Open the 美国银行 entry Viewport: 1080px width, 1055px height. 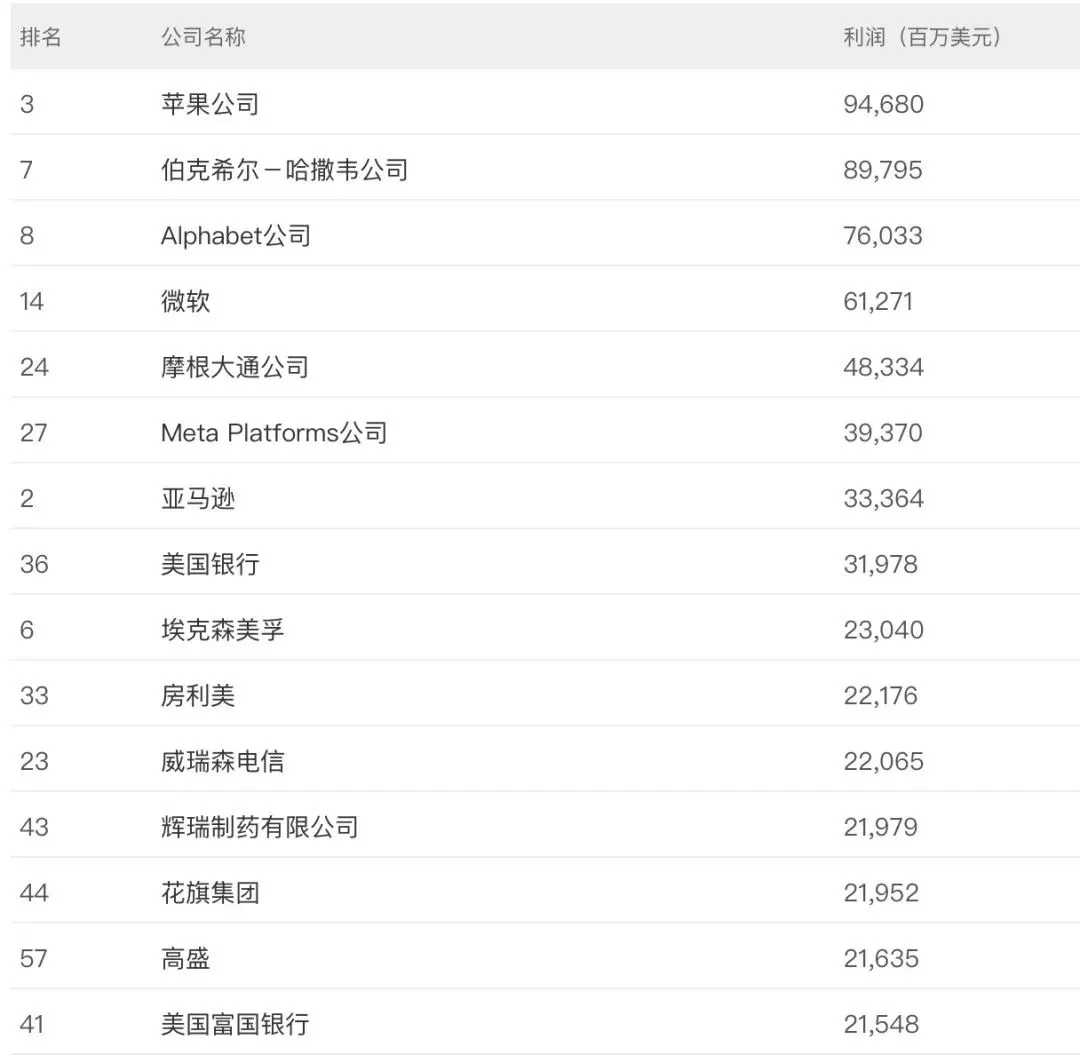(210, 564)
